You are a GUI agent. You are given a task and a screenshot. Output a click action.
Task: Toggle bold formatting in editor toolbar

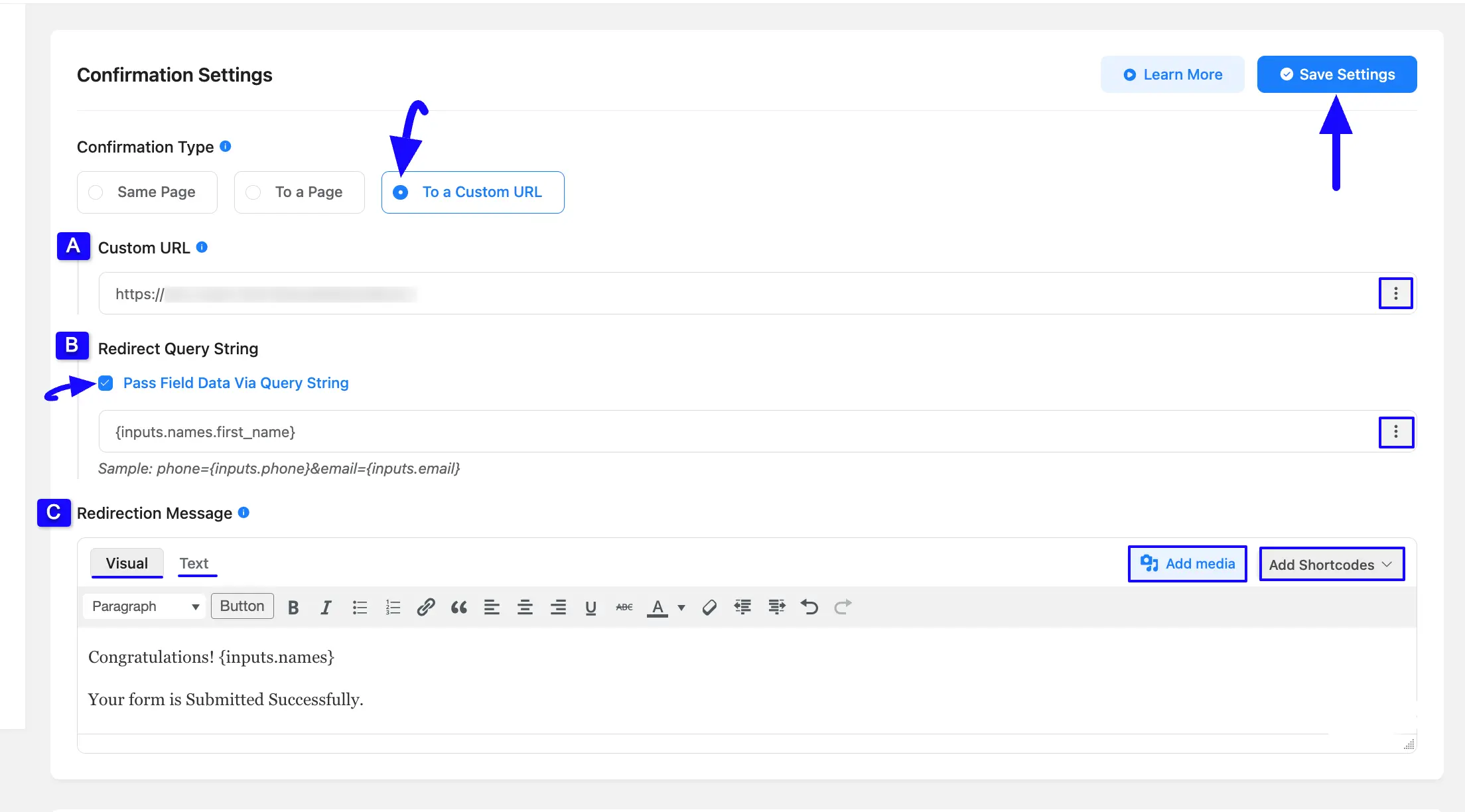coord(293,607)
